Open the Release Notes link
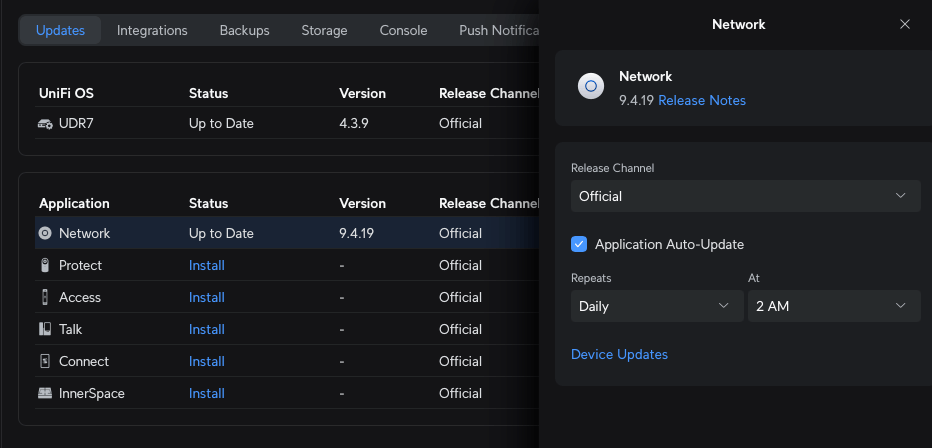Viewport: 932px width, 448px height. click(701, 100)
